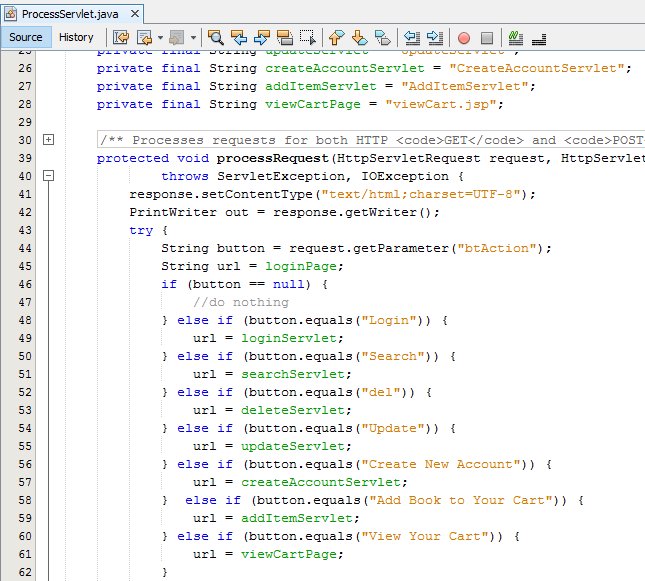Screen dimensions: 645x581
Task: Click searchServlet on line 51
Action: [293, 374]
